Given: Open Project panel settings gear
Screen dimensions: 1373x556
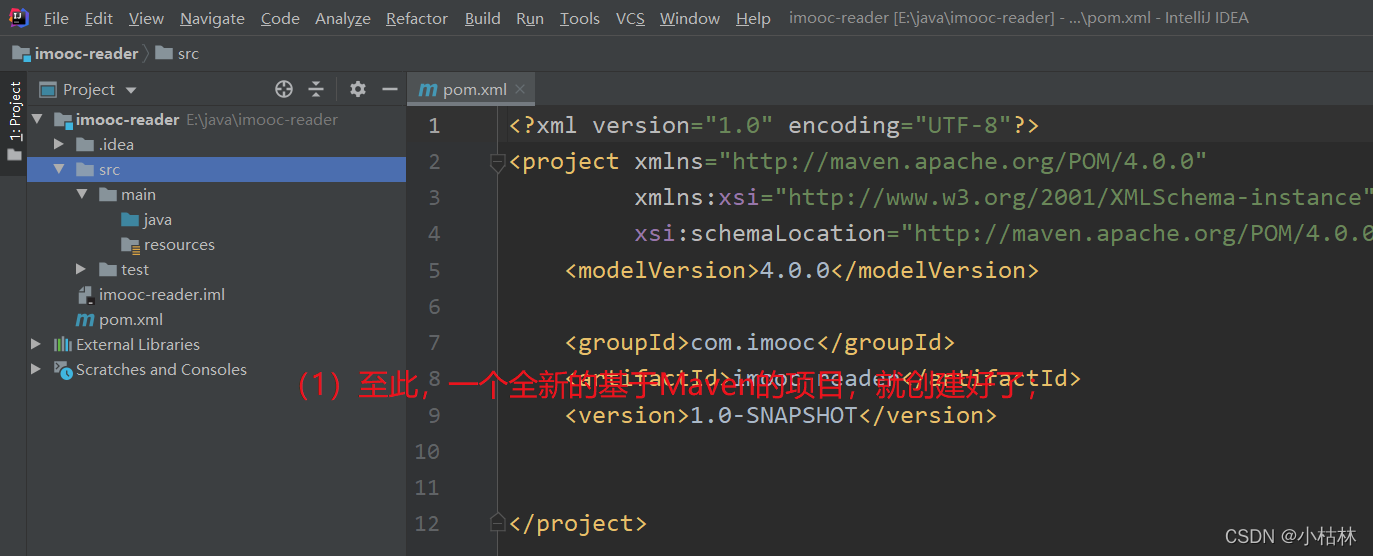Looking at the screenshot, I should 358,89.
